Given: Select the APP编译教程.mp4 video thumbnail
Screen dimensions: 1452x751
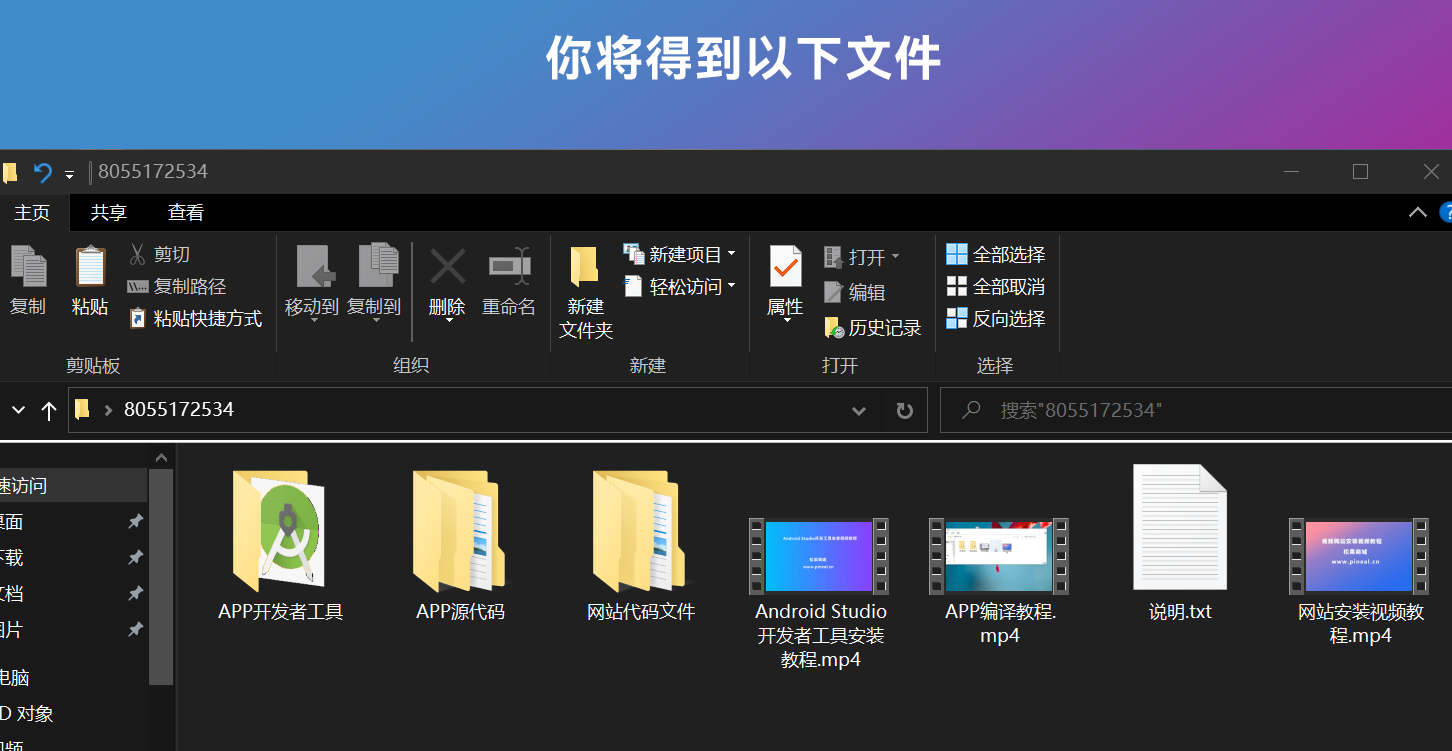Looking at the screenshot, I should 999,555.
